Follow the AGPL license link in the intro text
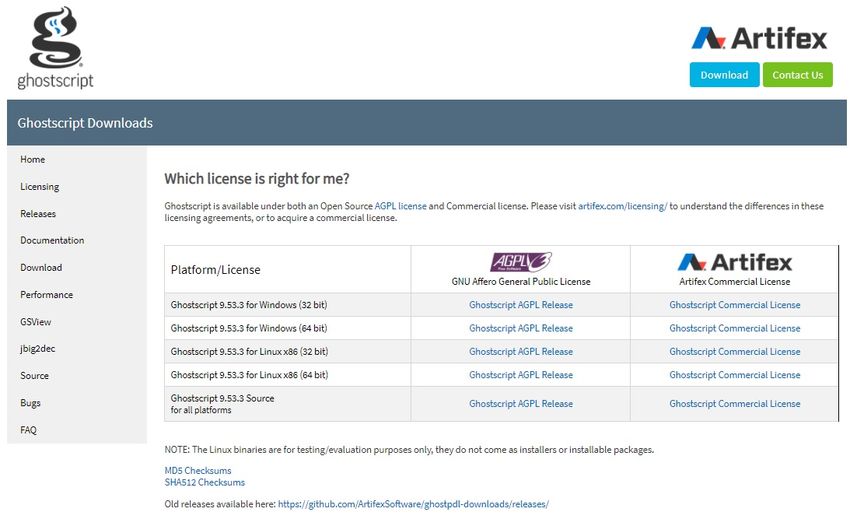 click(400, 206)
